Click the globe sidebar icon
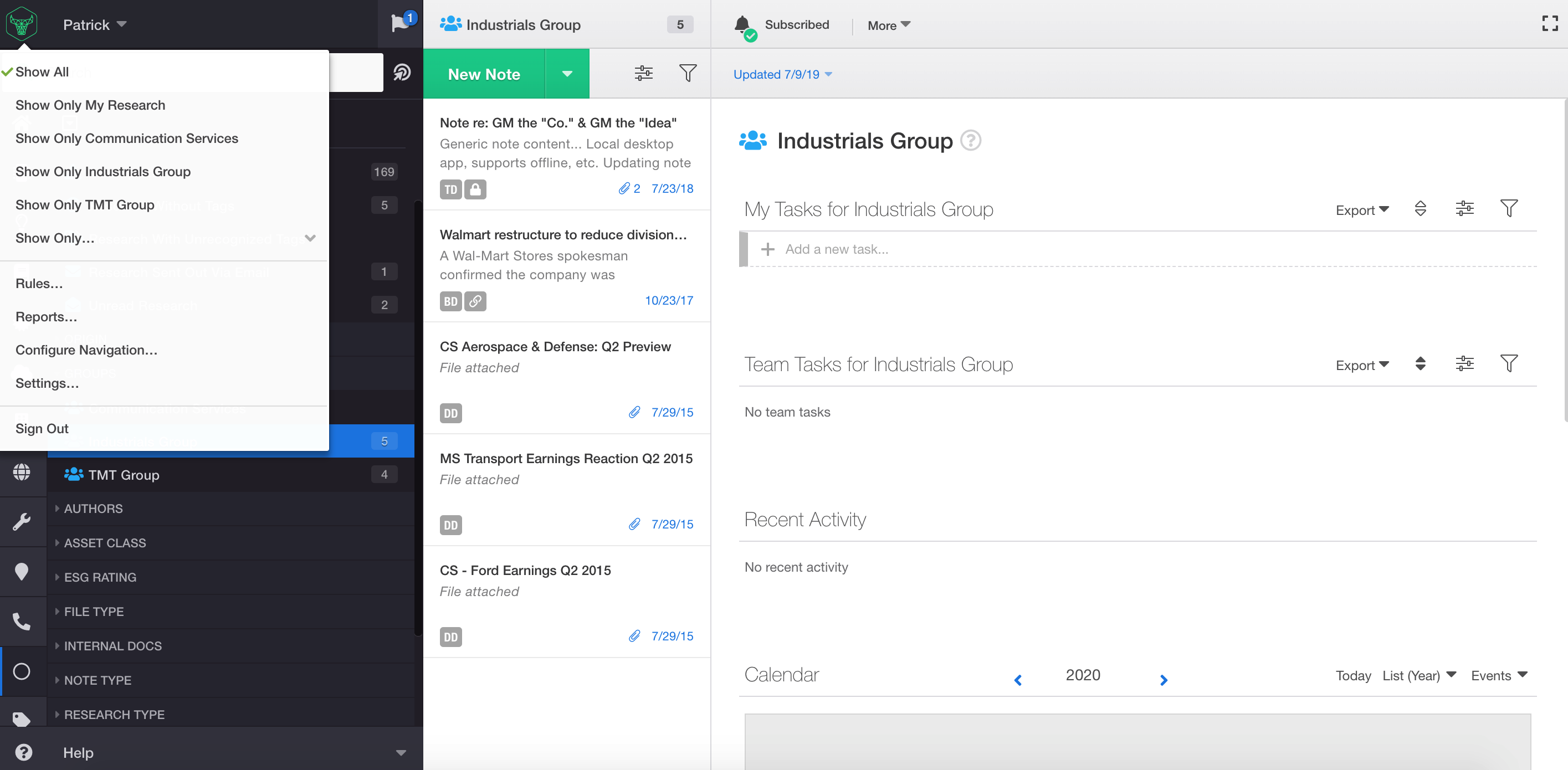 (22, 472)
